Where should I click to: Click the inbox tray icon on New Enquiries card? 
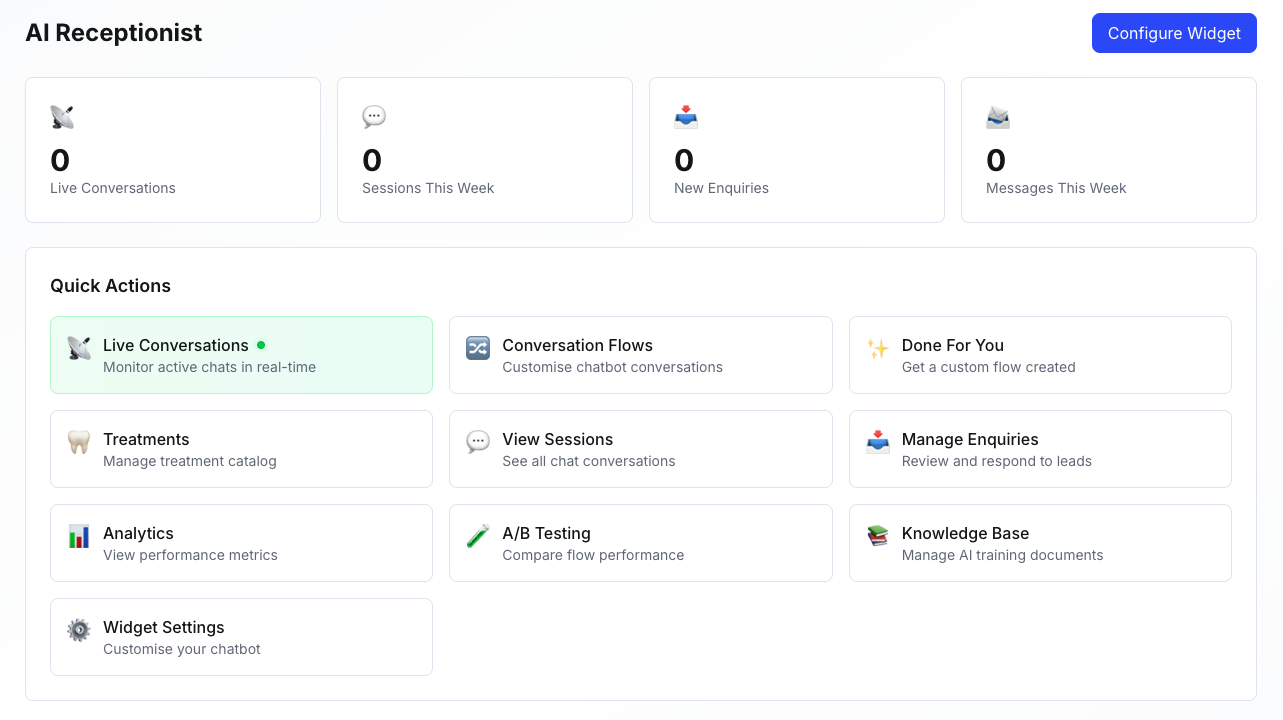(685, 116)
